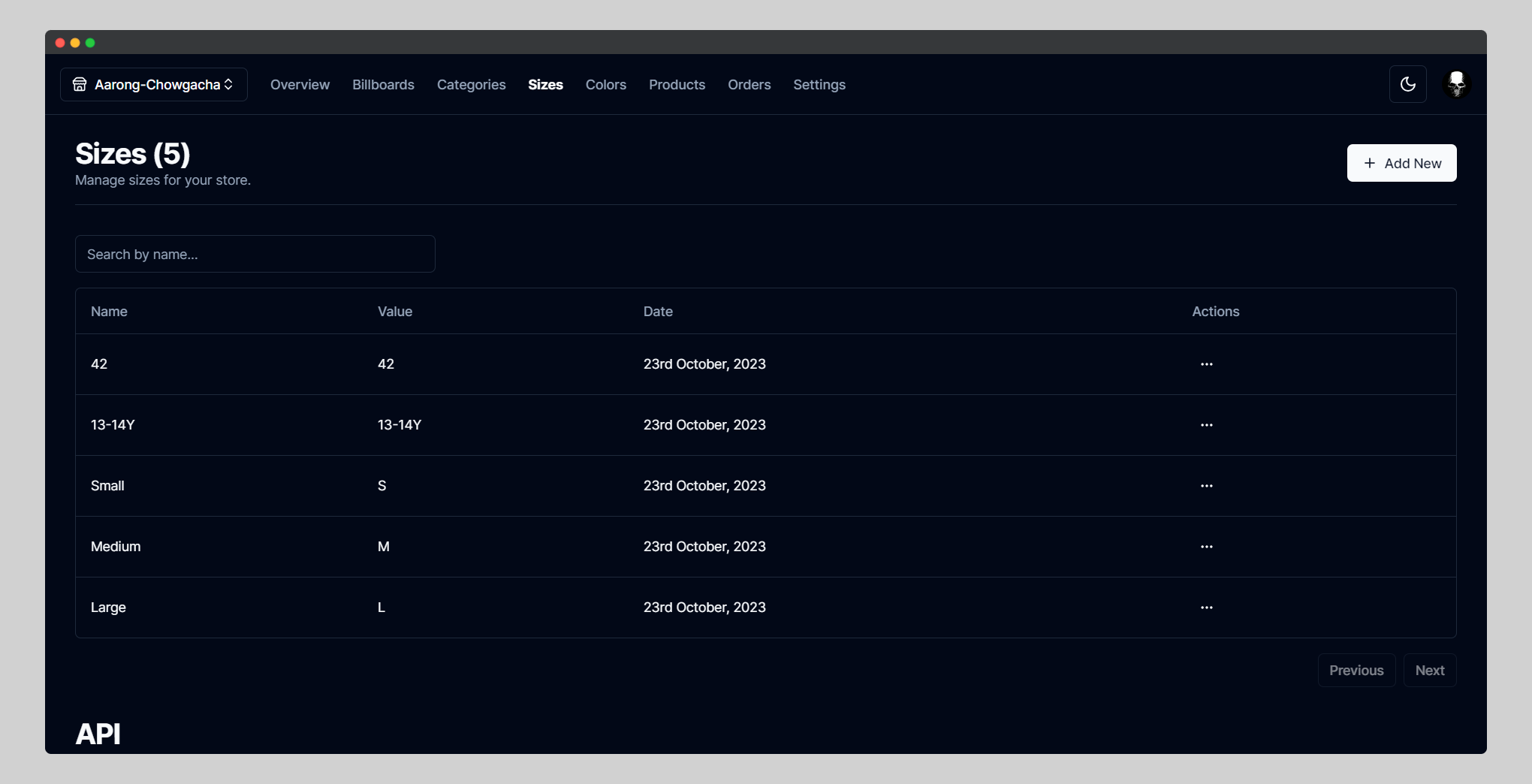Select the Small name cell
The height and width of the screenshot is (784, 1532).
point(107,486)
